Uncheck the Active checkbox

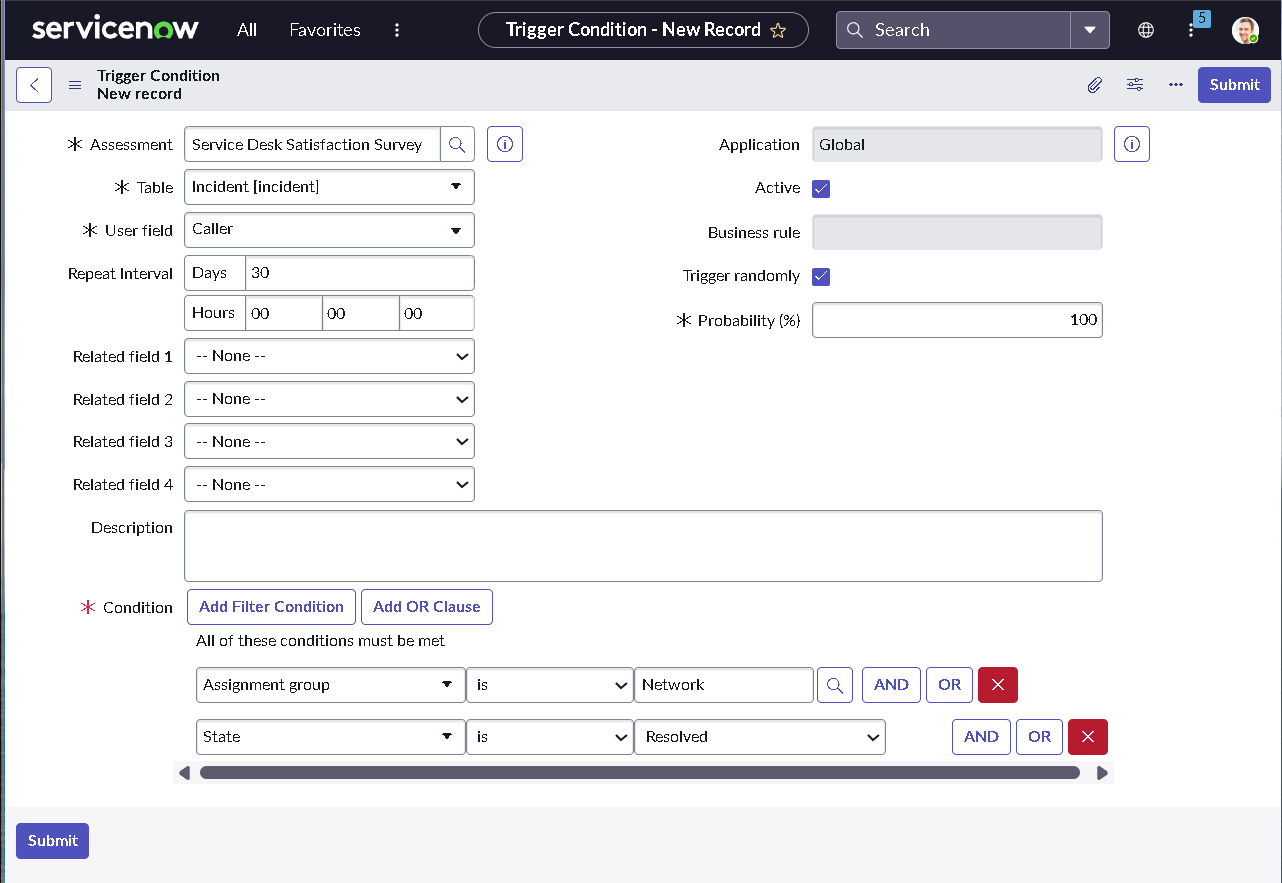click(821, 188)
